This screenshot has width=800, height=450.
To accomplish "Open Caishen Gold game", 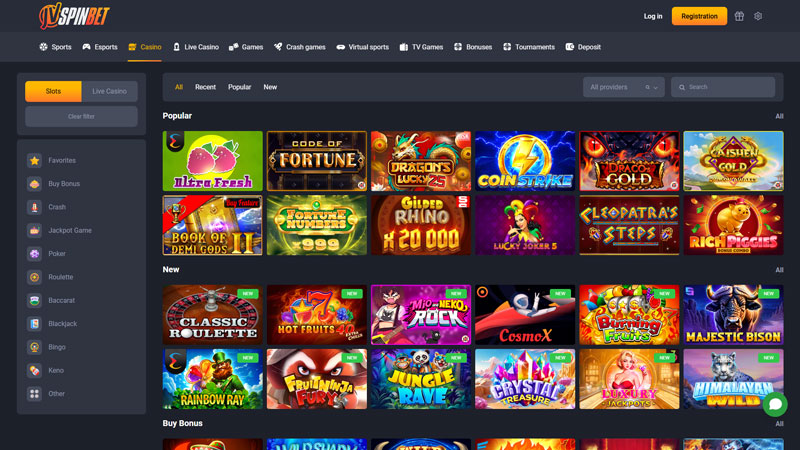I will (x=733, y=161).
